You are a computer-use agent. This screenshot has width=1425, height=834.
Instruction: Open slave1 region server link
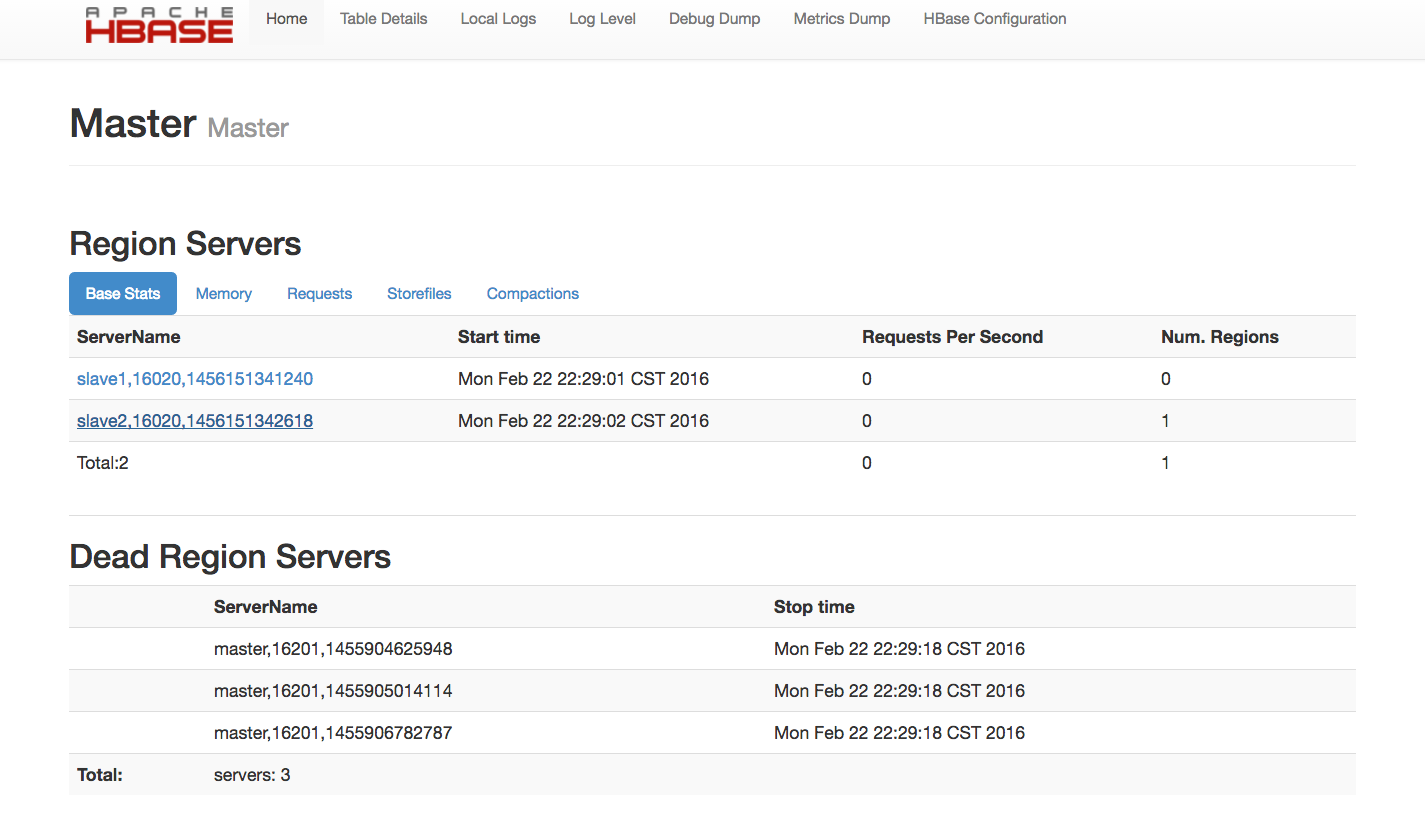[x=195, y=379]
